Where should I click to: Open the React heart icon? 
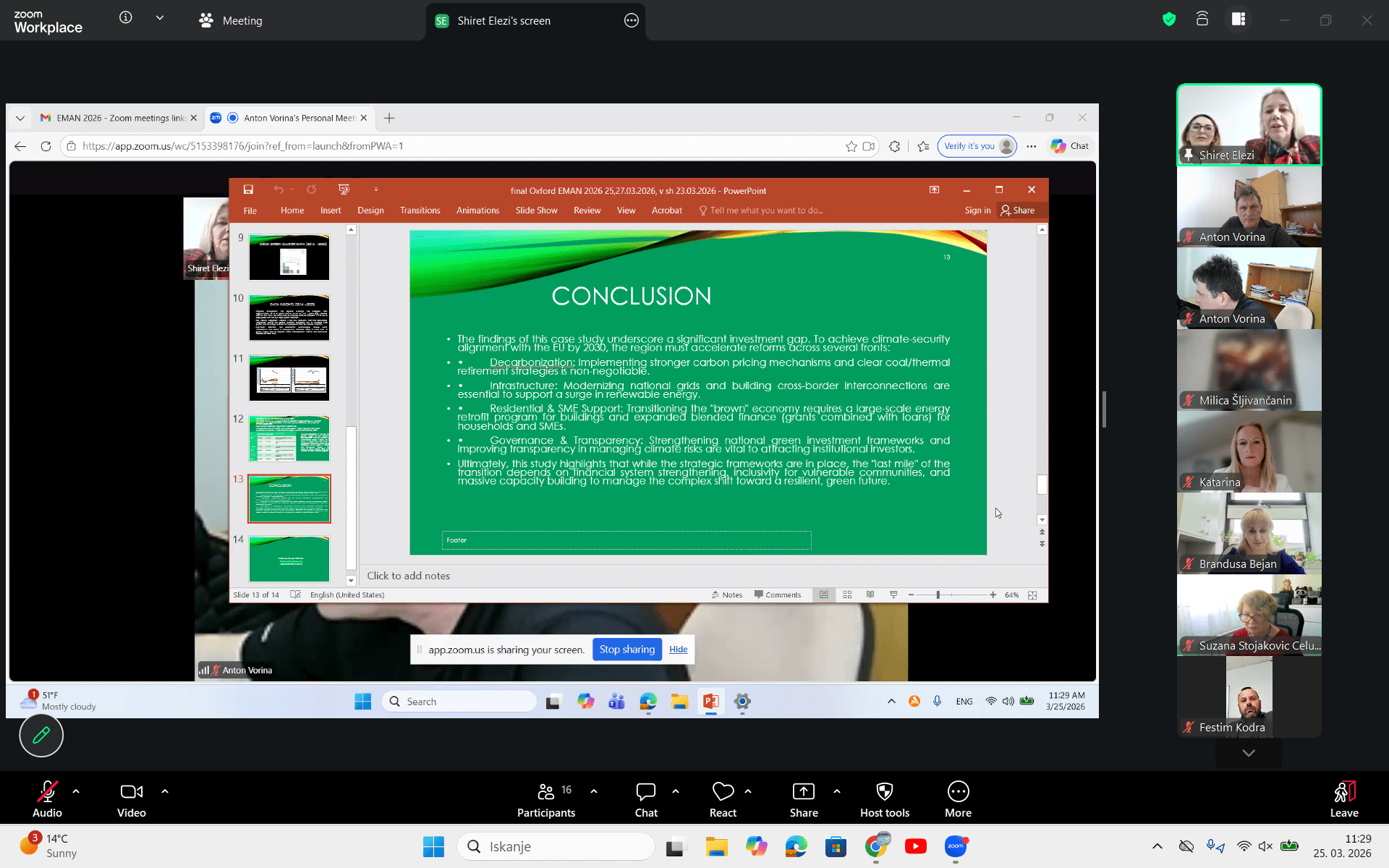click(x=723, y=792)
